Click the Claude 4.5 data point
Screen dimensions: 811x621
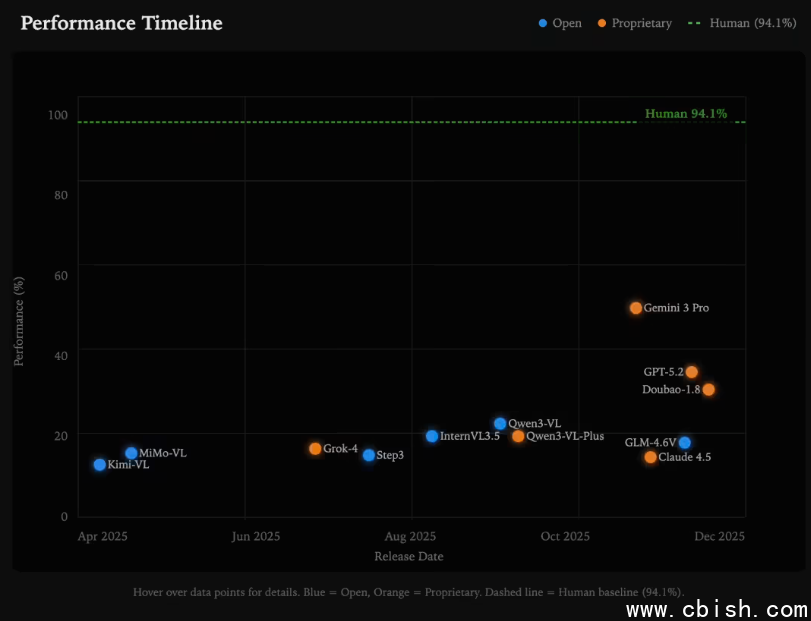651,457
